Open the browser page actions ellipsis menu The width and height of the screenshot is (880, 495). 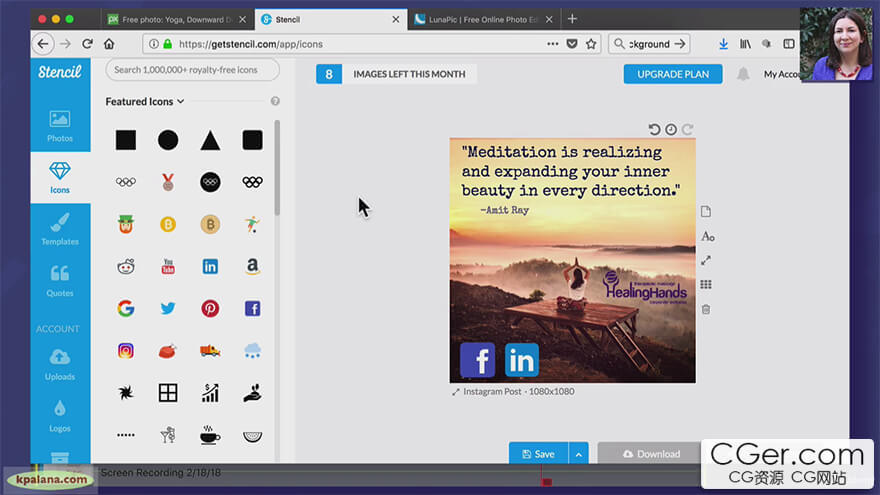click(x=553, y=44)
